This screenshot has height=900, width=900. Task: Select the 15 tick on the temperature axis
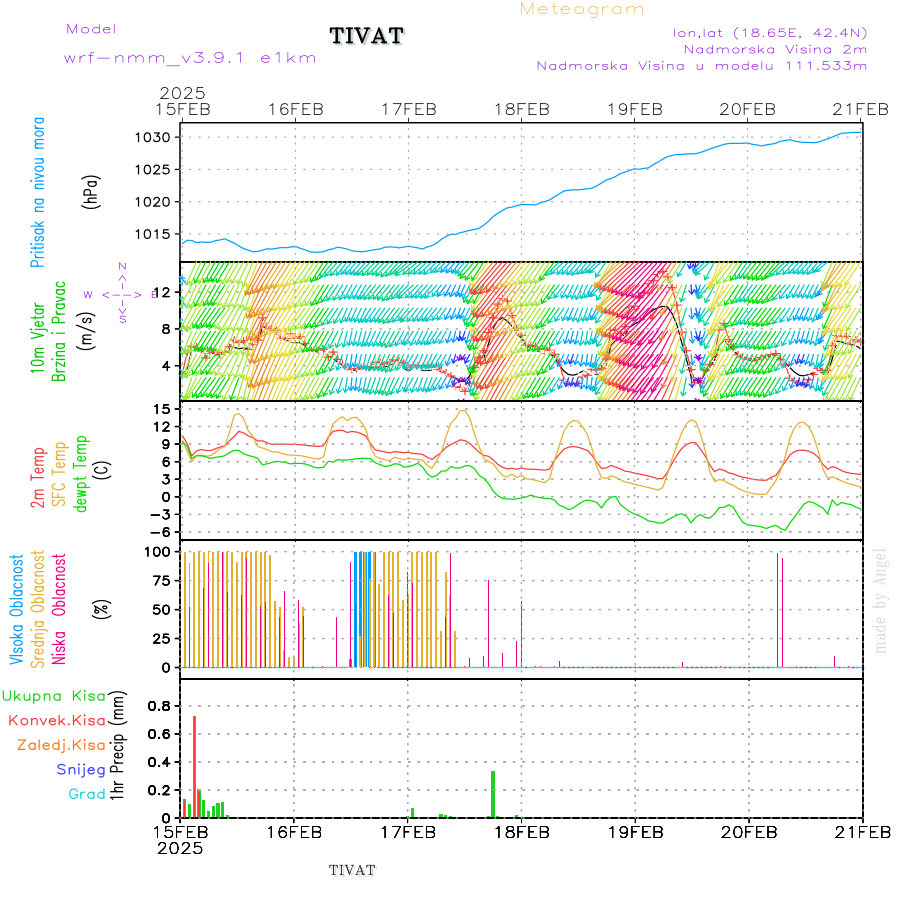click(162, 409)
